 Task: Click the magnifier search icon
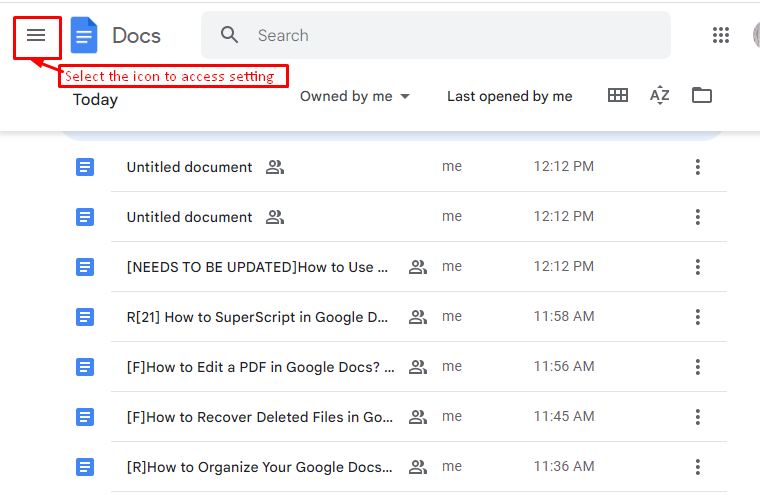(x=229, y=35)
